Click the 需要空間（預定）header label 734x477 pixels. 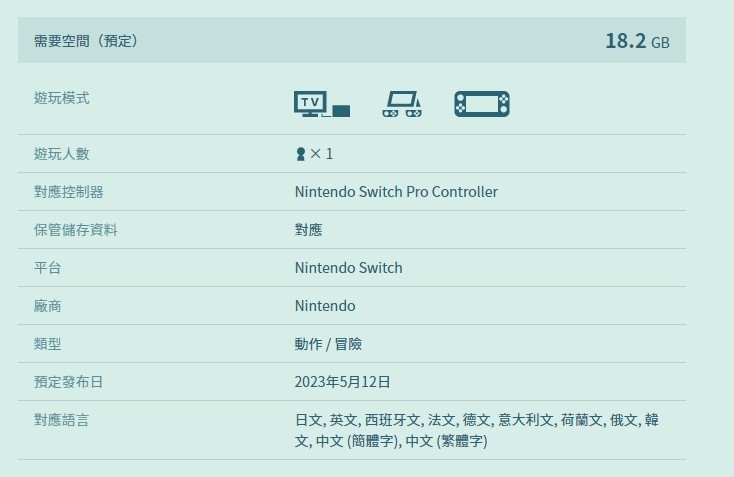[85, 41]
